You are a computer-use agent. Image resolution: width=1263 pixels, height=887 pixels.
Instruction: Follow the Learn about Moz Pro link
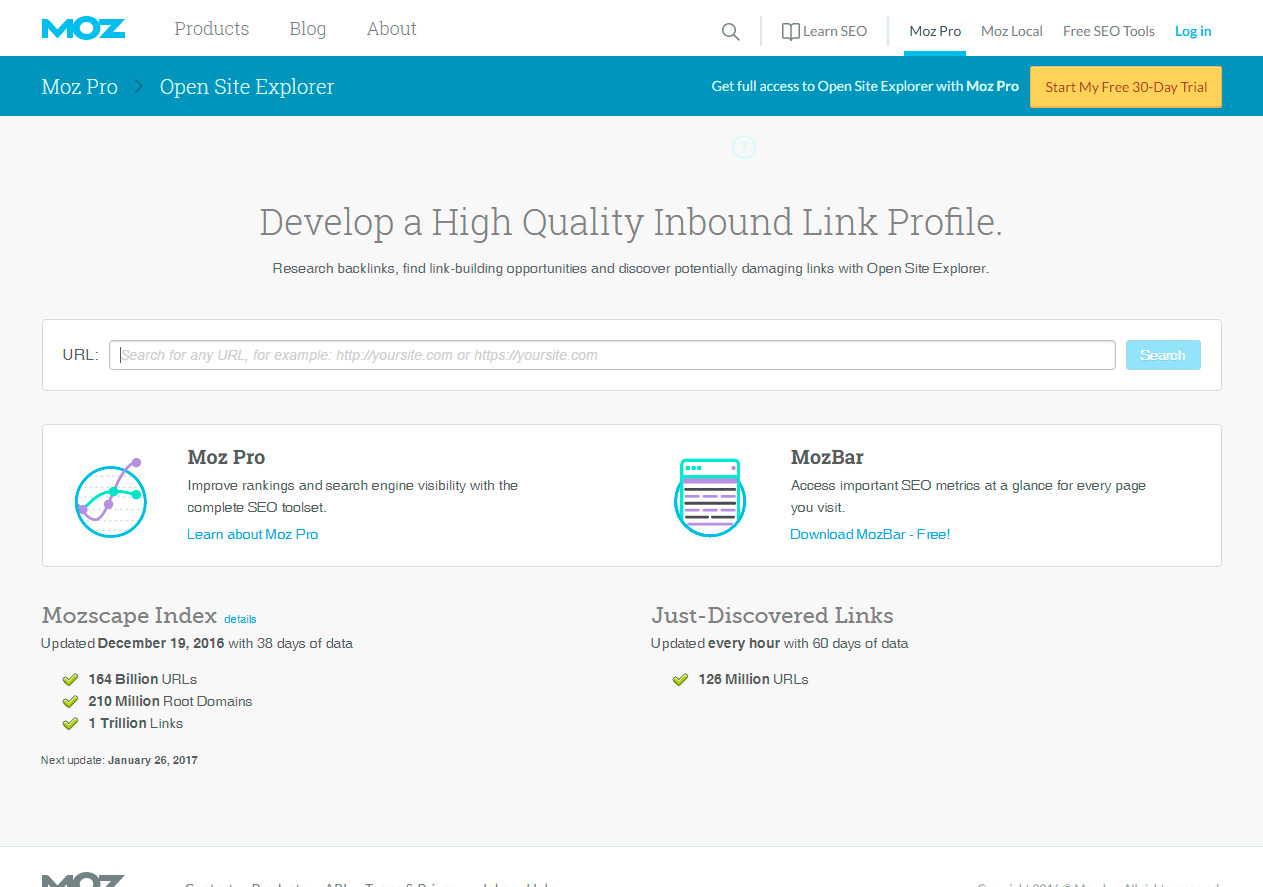point(252,534)
